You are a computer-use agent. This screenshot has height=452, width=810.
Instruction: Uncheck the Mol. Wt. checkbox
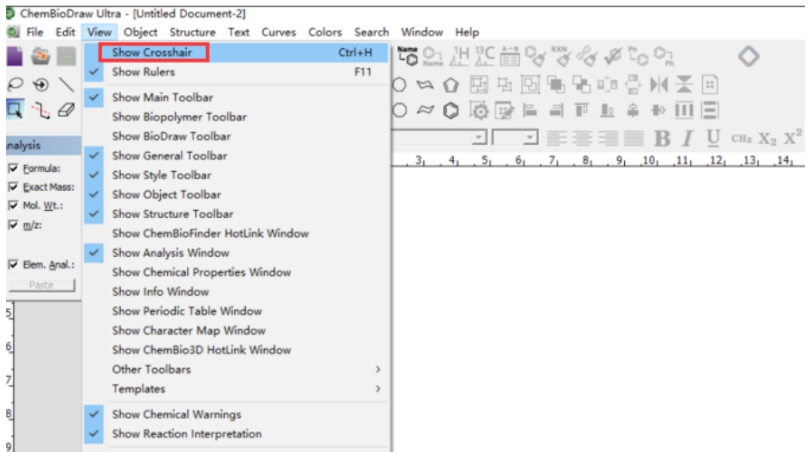click(x=13, y=206)
